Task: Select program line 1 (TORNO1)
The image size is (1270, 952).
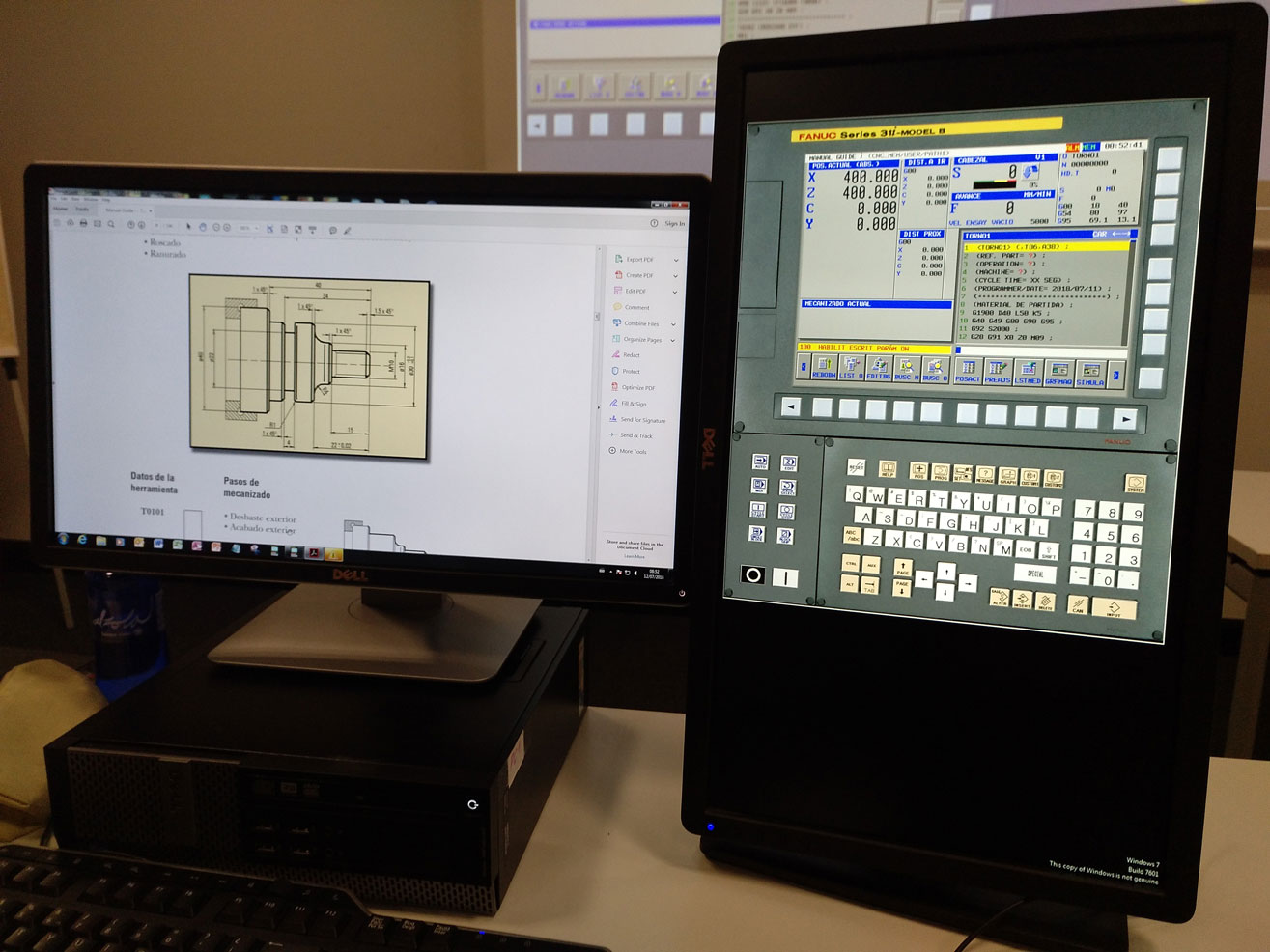Action: (1046, 246)
